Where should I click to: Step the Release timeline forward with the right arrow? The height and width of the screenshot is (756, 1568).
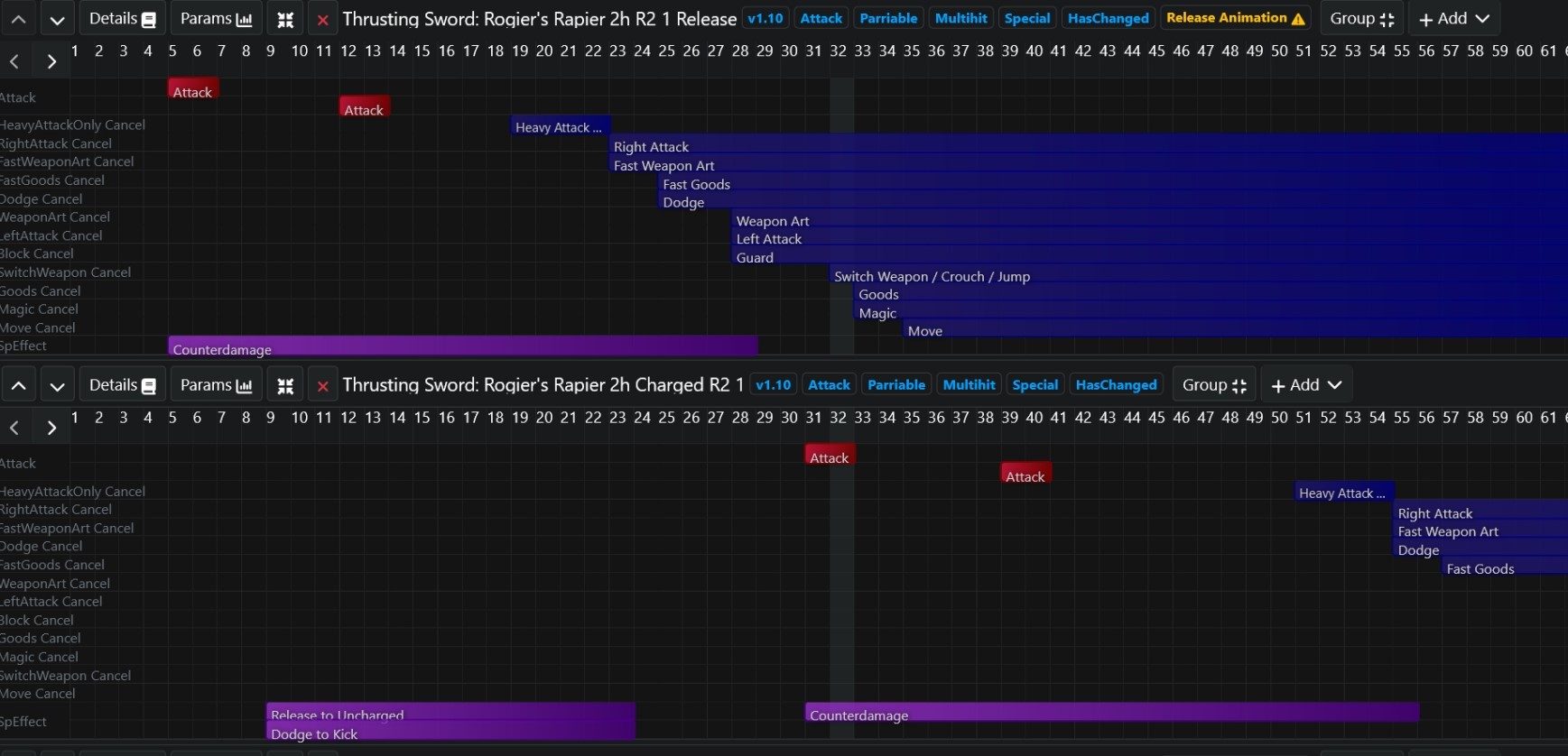(51, 61)
